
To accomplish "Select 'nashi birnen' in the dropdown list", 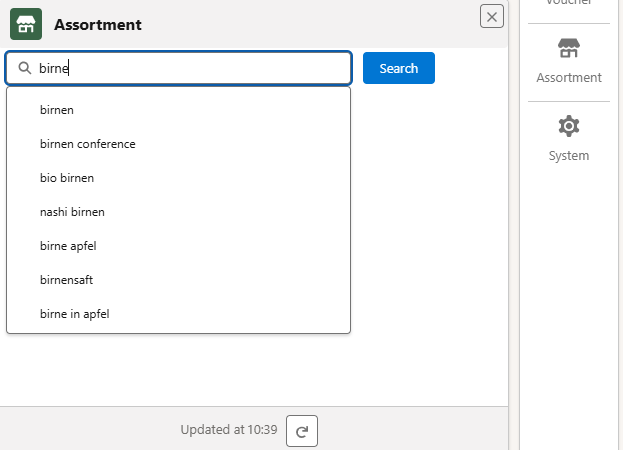I will [x=72, y=212].
